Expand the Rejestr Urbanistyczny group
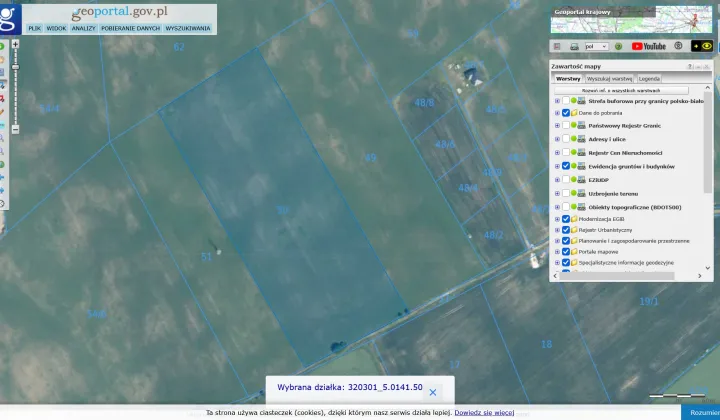 557,230
